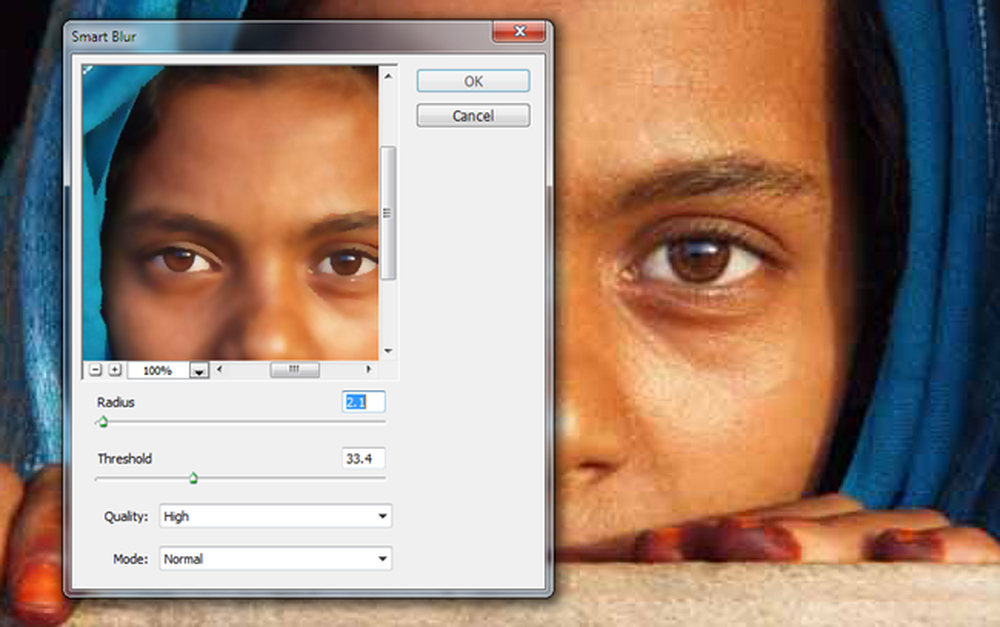Open the Quality dropdown set to High

pyautogui.click(x=276, y=516)
